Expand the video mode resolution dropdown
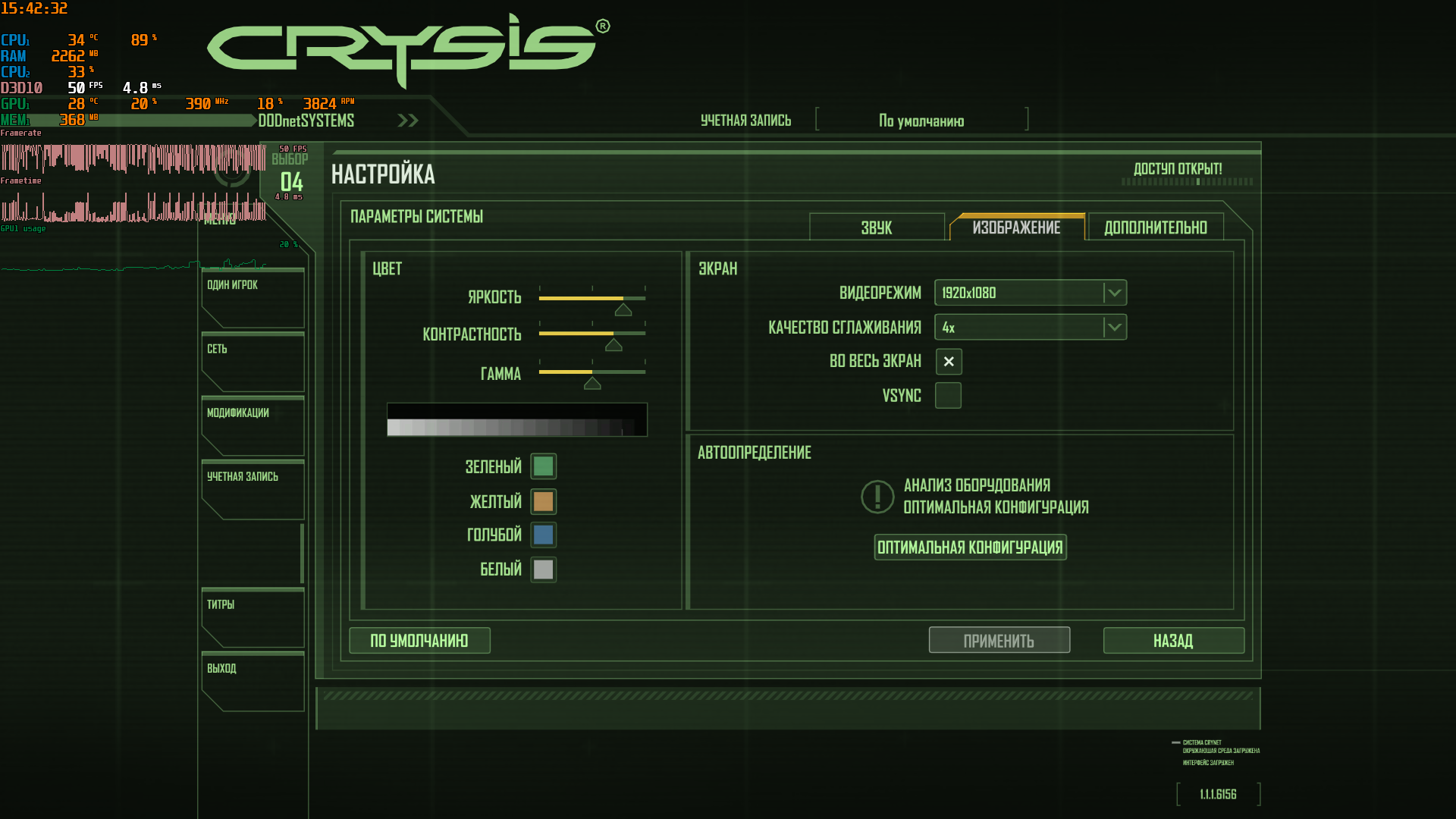Image resolution: width=1456 pixels, height=819 pixels. (x=1114, y=293)
